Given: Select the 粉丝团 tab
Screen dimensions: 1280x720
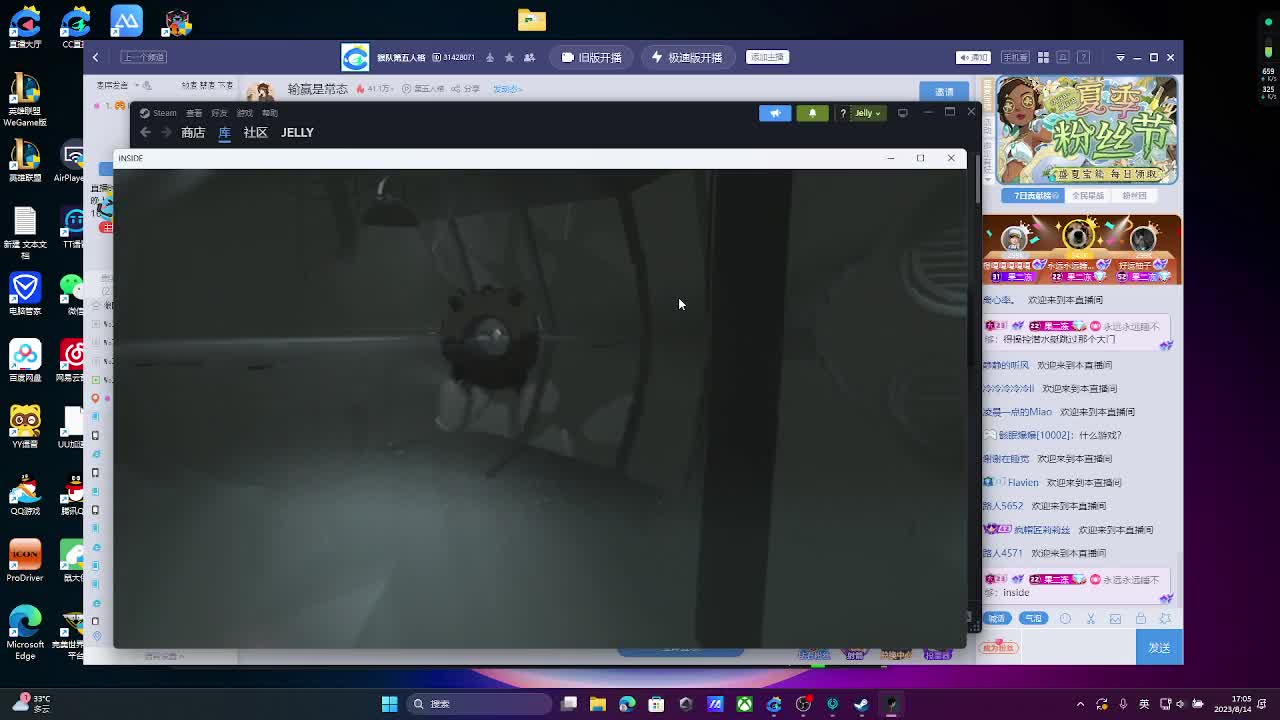Looking at the screenshot, I should point(1134,195).
